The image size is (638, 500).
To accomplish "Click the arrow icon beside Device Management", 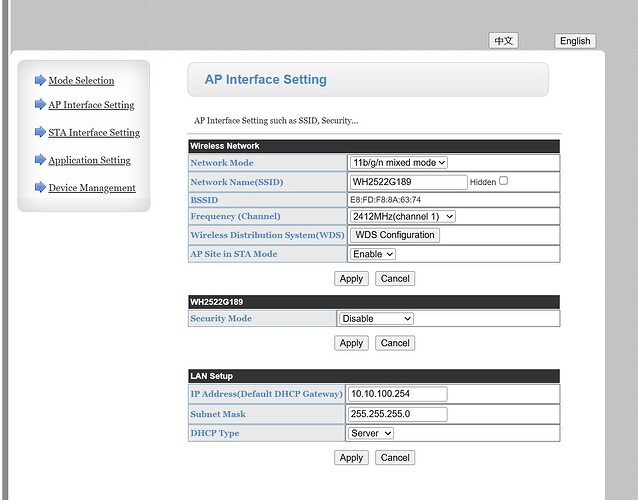I will click(x=40, y=188).
